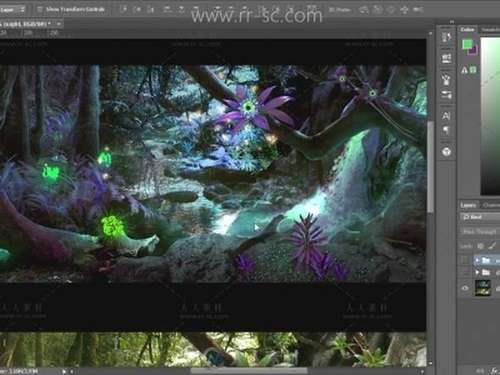This screenshot has width=500, height=375.
Task: Switch to the Color panel tab
Action: point(467,29)
